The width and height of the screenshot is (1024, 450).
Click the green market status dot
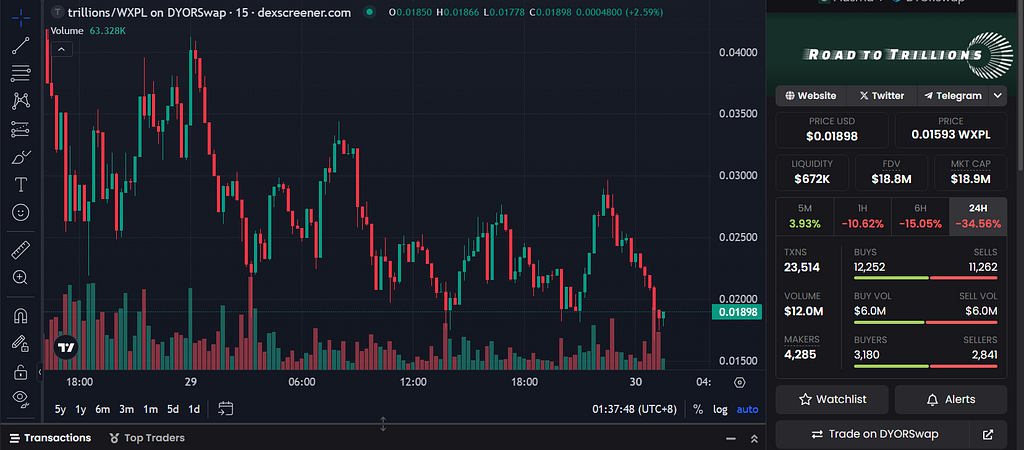pos(370,12)
